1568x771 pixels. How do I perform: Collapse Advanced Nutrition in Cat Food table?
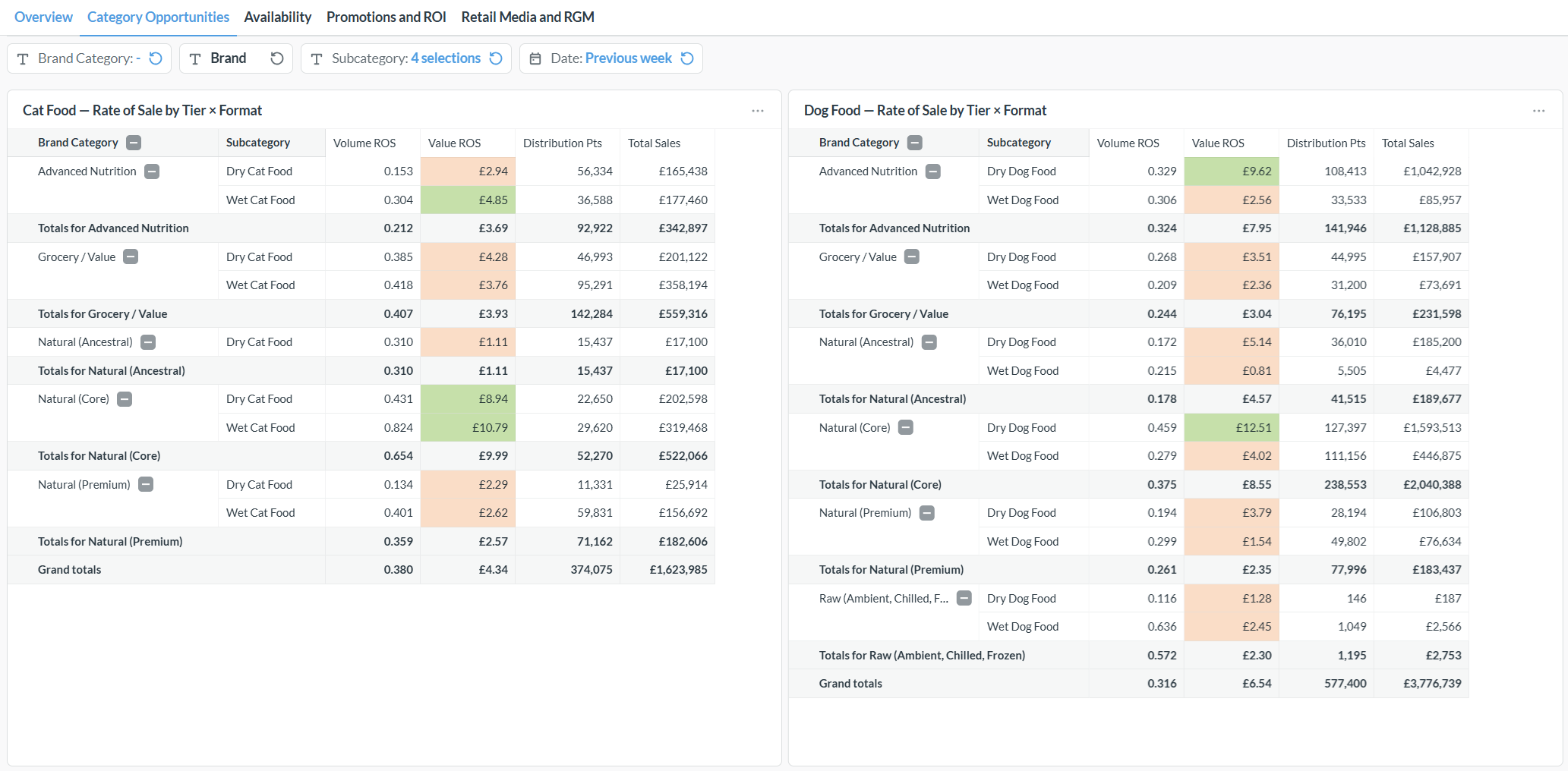coord(152,172)
